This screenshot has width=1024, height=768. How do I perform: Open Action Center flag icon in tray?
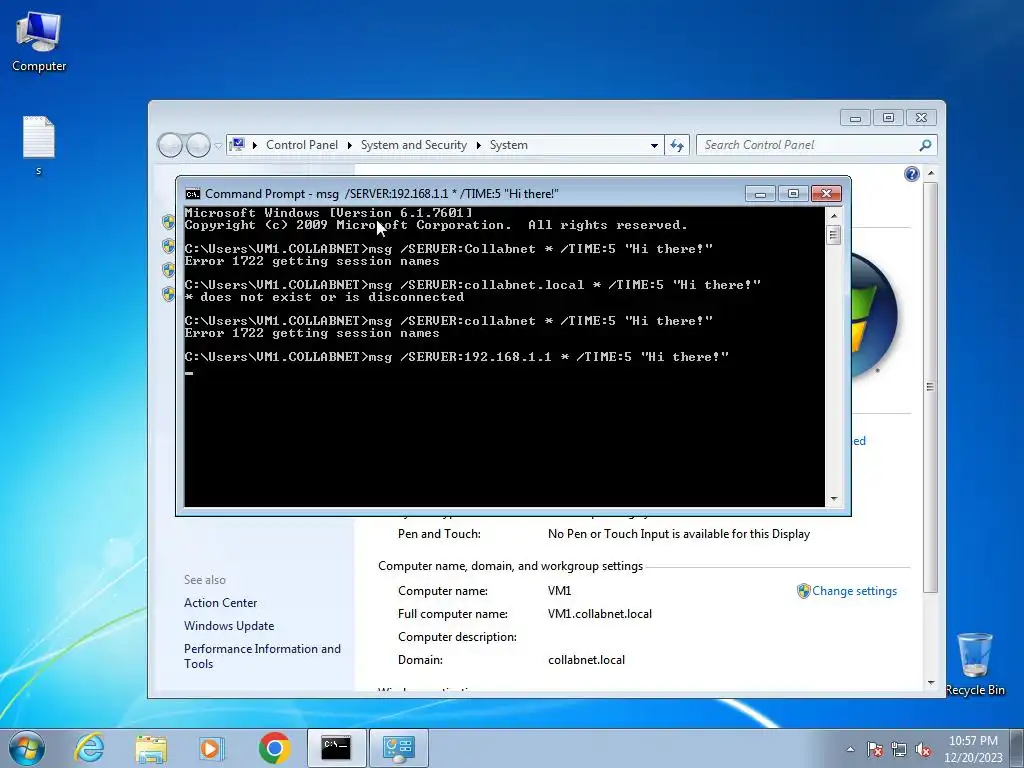(875, 749)
